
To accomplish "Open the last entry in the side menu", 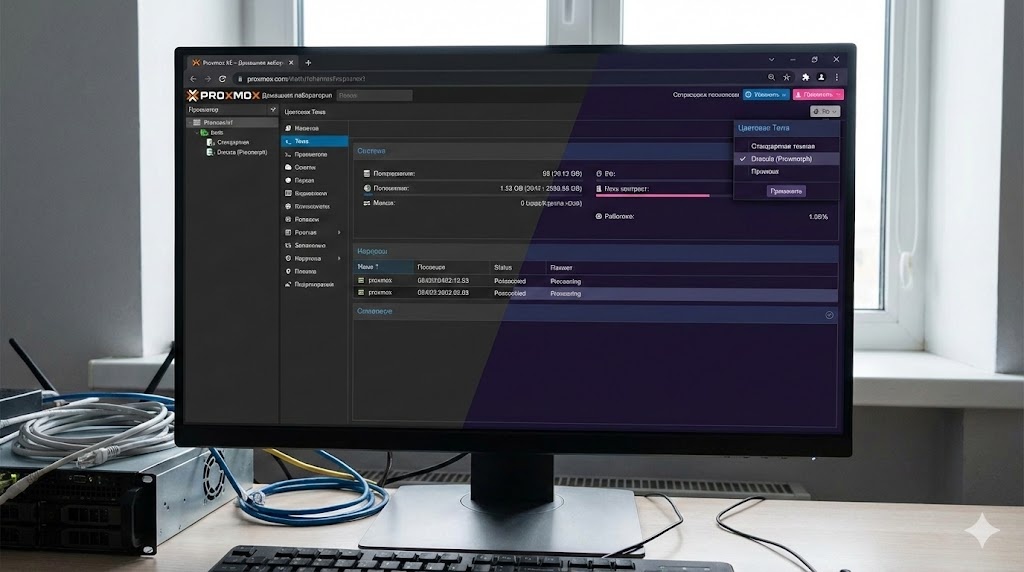I will tap(314, 285).
